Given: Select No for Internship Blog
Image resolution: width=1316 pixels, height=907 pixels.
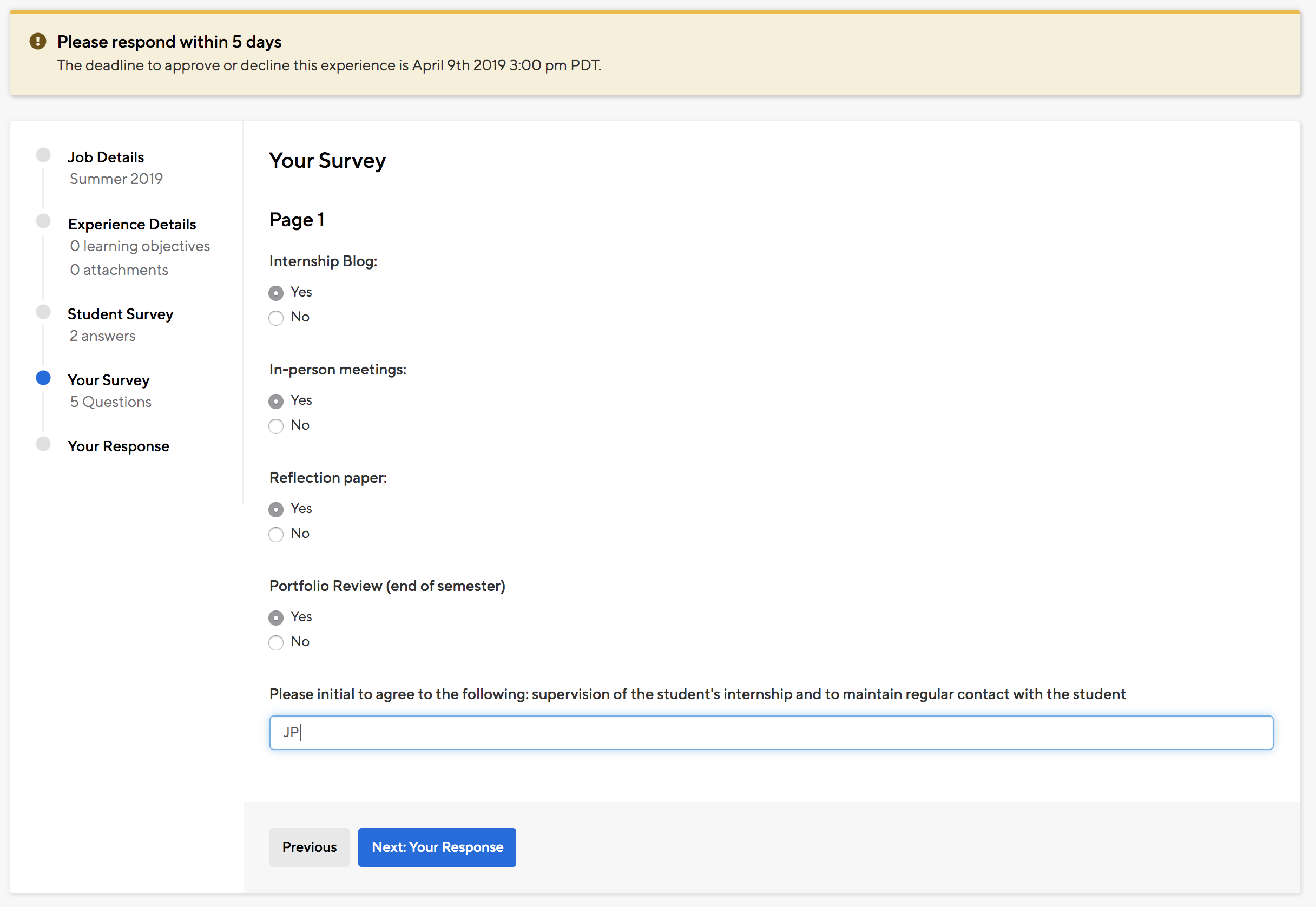Looking at the screenshot, I should 275,318.
